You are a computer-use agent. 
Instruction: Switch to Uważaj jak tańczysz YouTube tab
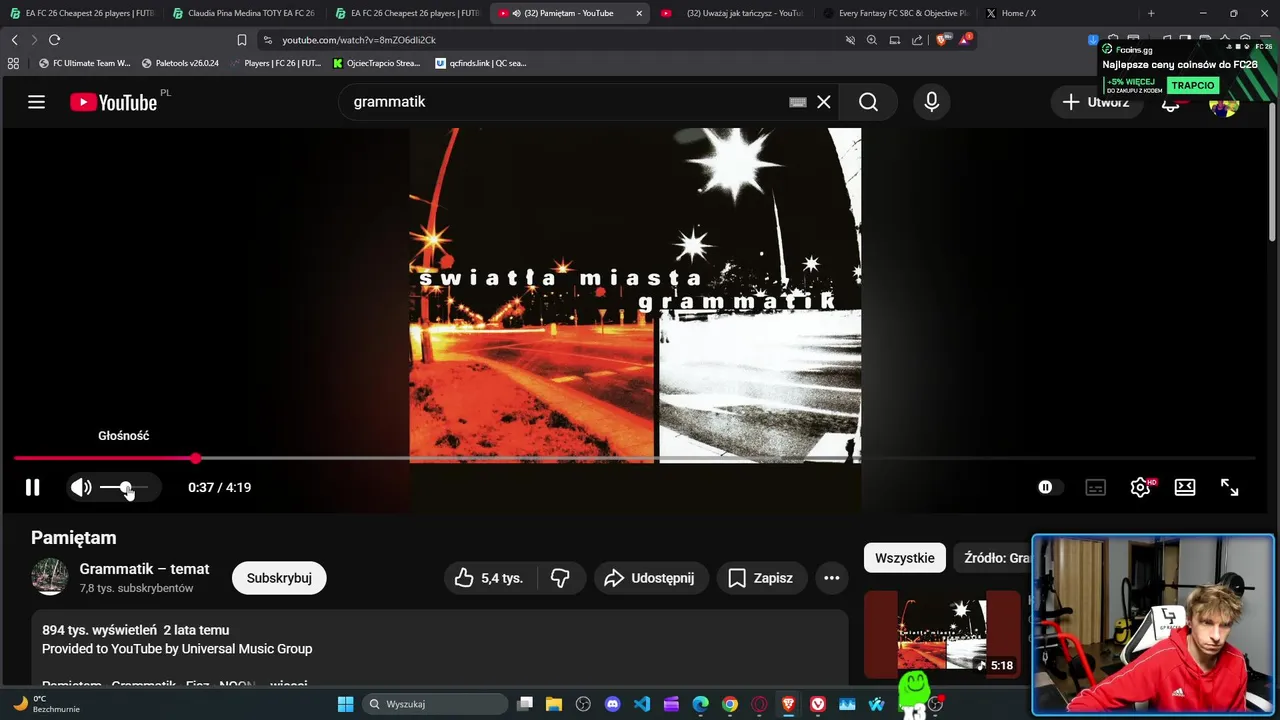(733, 13)
